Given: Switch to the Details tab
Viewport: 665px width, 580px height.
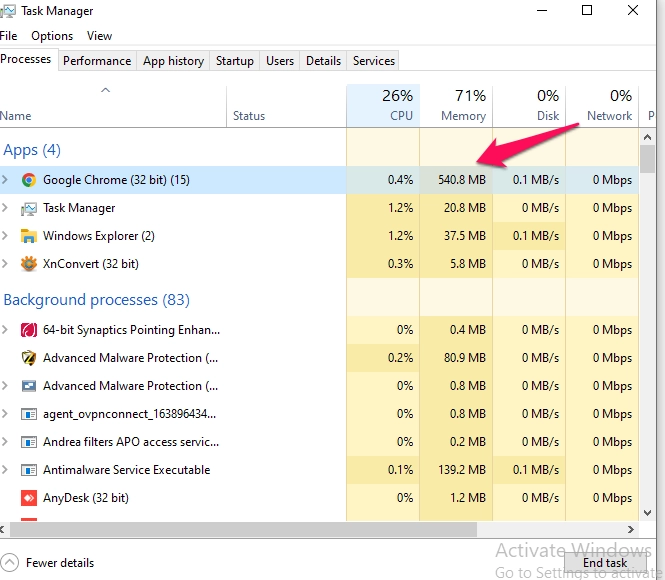Looking at the screenshot, I should (x=324, y=61).
